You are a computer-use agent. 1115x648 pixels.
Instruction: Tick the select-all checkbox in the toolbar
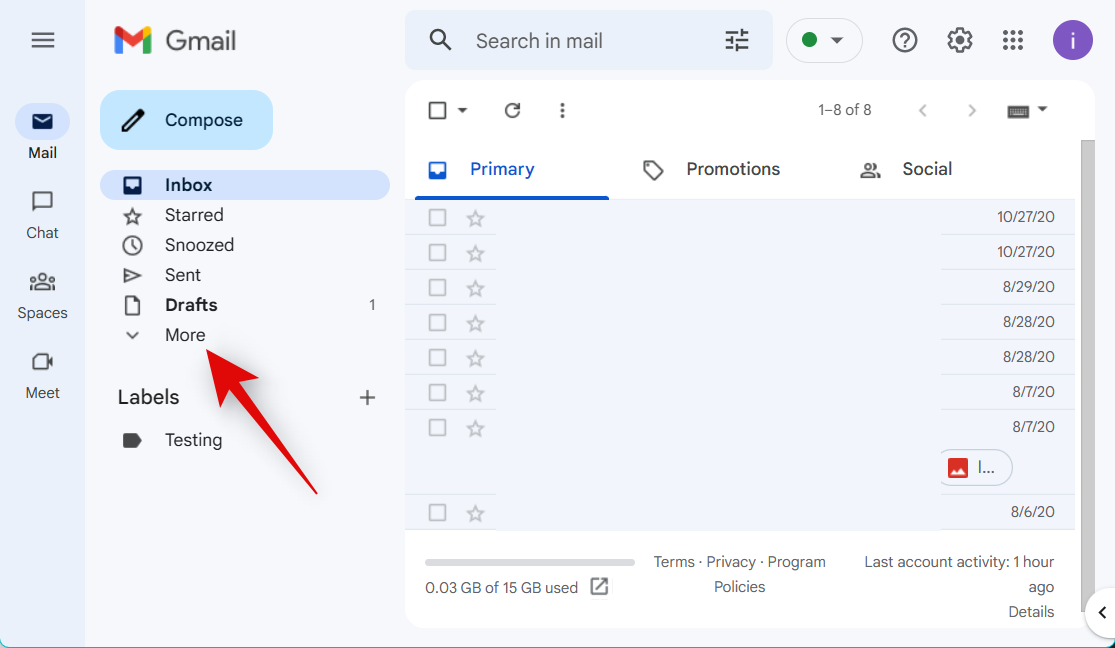(437, 110)
